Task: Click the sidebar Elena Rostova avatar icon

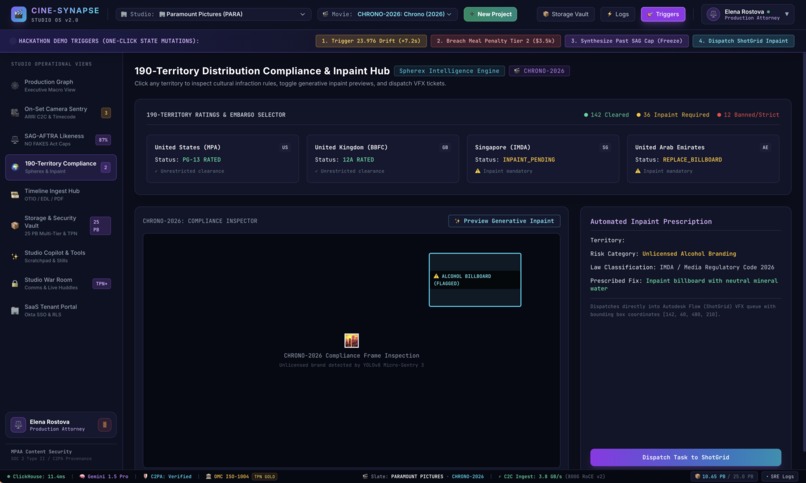Action: [18, 424]
